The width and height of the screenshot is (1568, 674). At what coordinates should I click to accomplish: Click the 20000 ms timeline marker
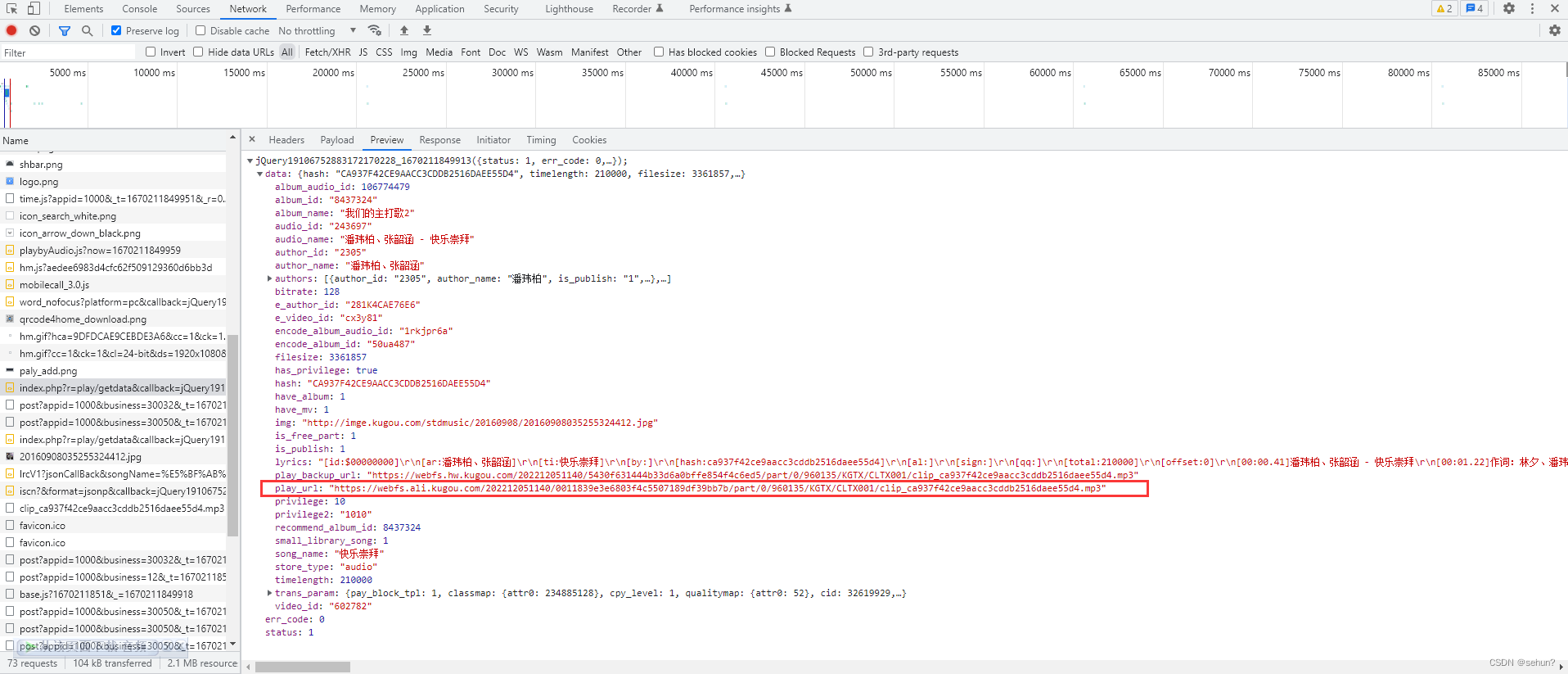coord(333,73)
